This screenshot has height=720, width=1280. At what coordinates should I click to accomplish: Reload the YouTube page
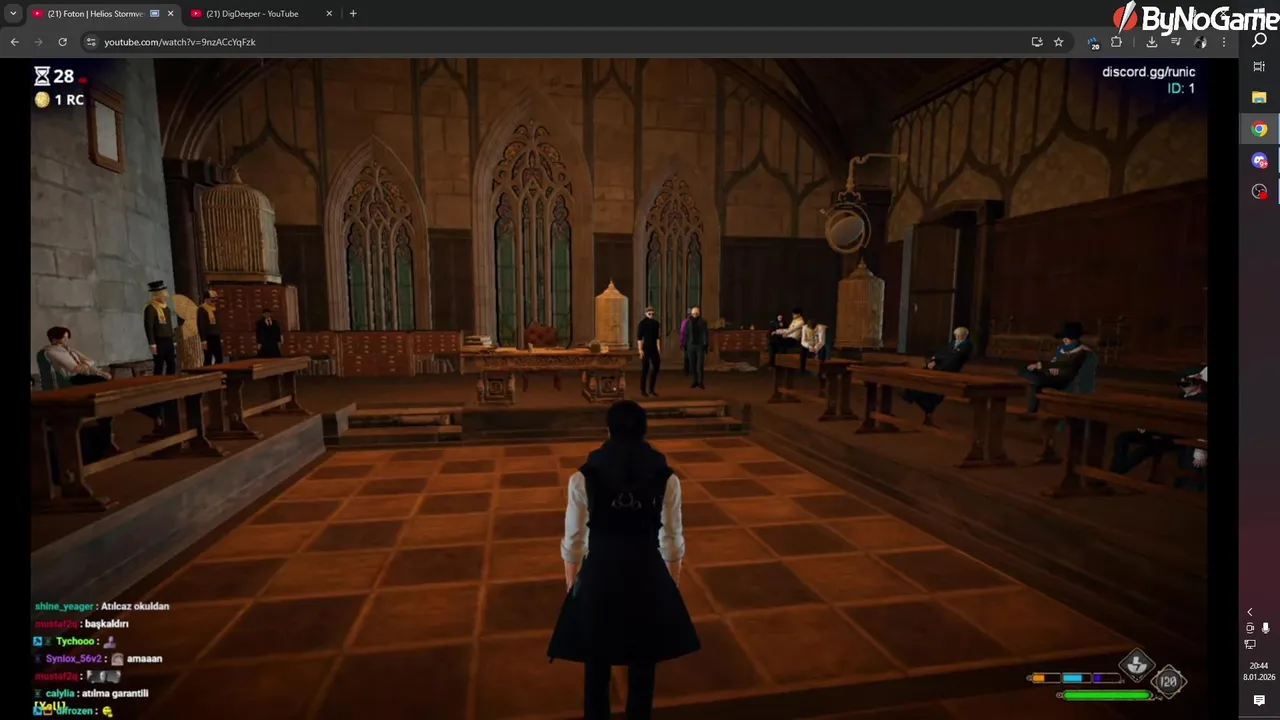click(62, 42)
